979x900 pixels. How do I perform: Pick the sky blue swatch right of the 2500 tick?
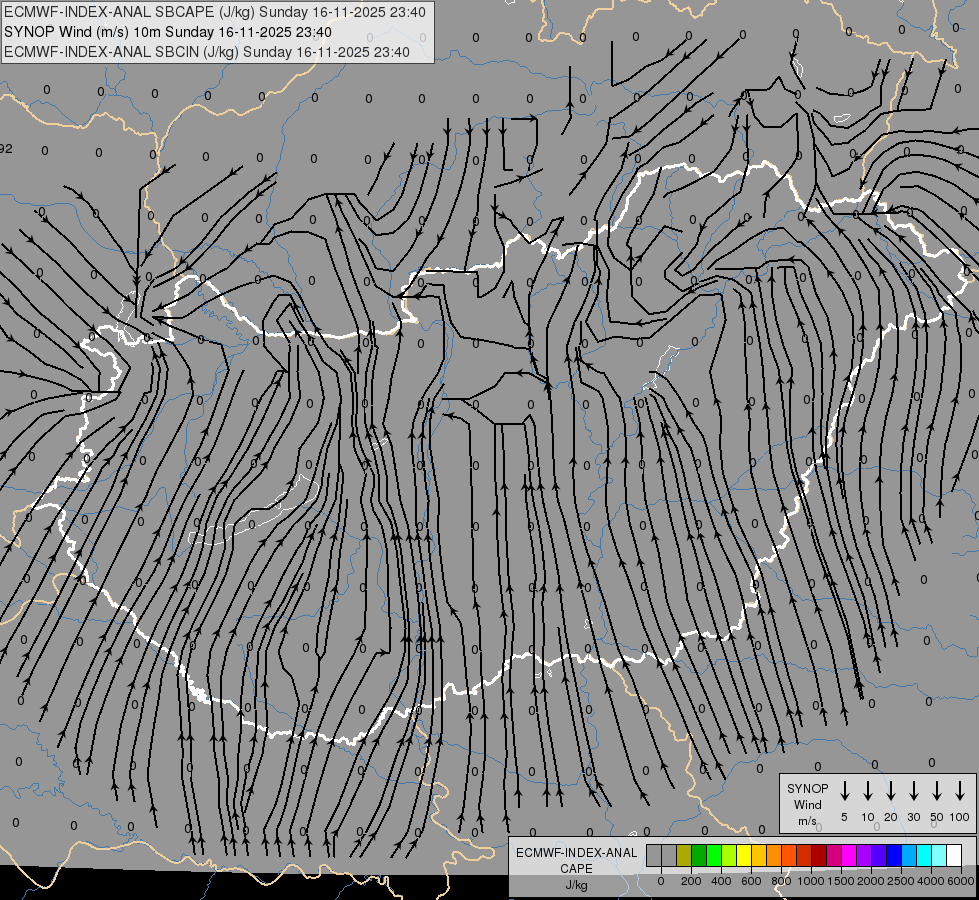point(909,855)
